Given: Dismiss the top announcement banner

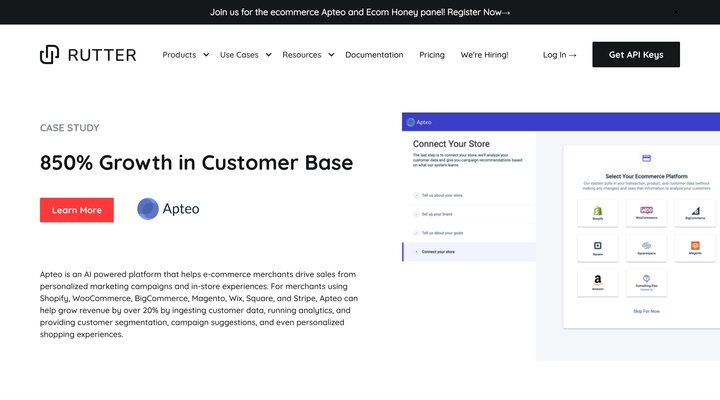Looking at the screenshot, I should [676, 12].
